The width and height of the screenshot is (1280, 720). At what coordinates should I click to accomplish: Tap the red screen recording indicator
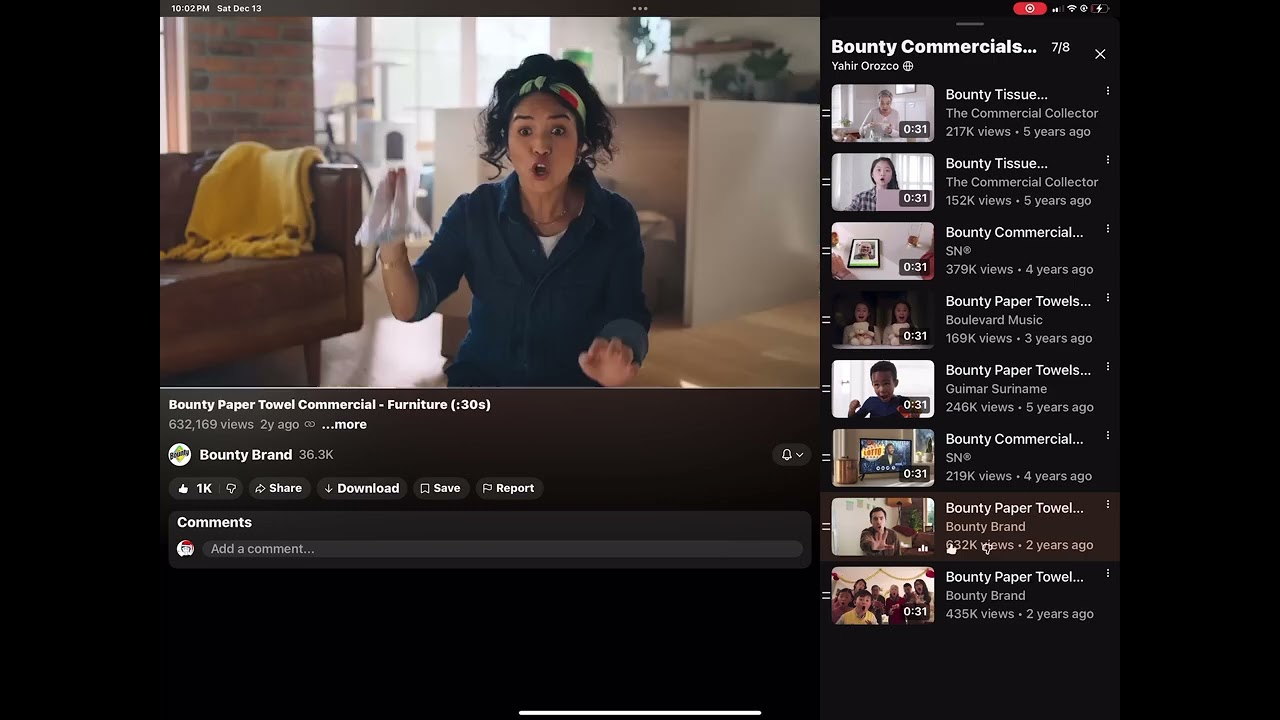[1030, 8]
